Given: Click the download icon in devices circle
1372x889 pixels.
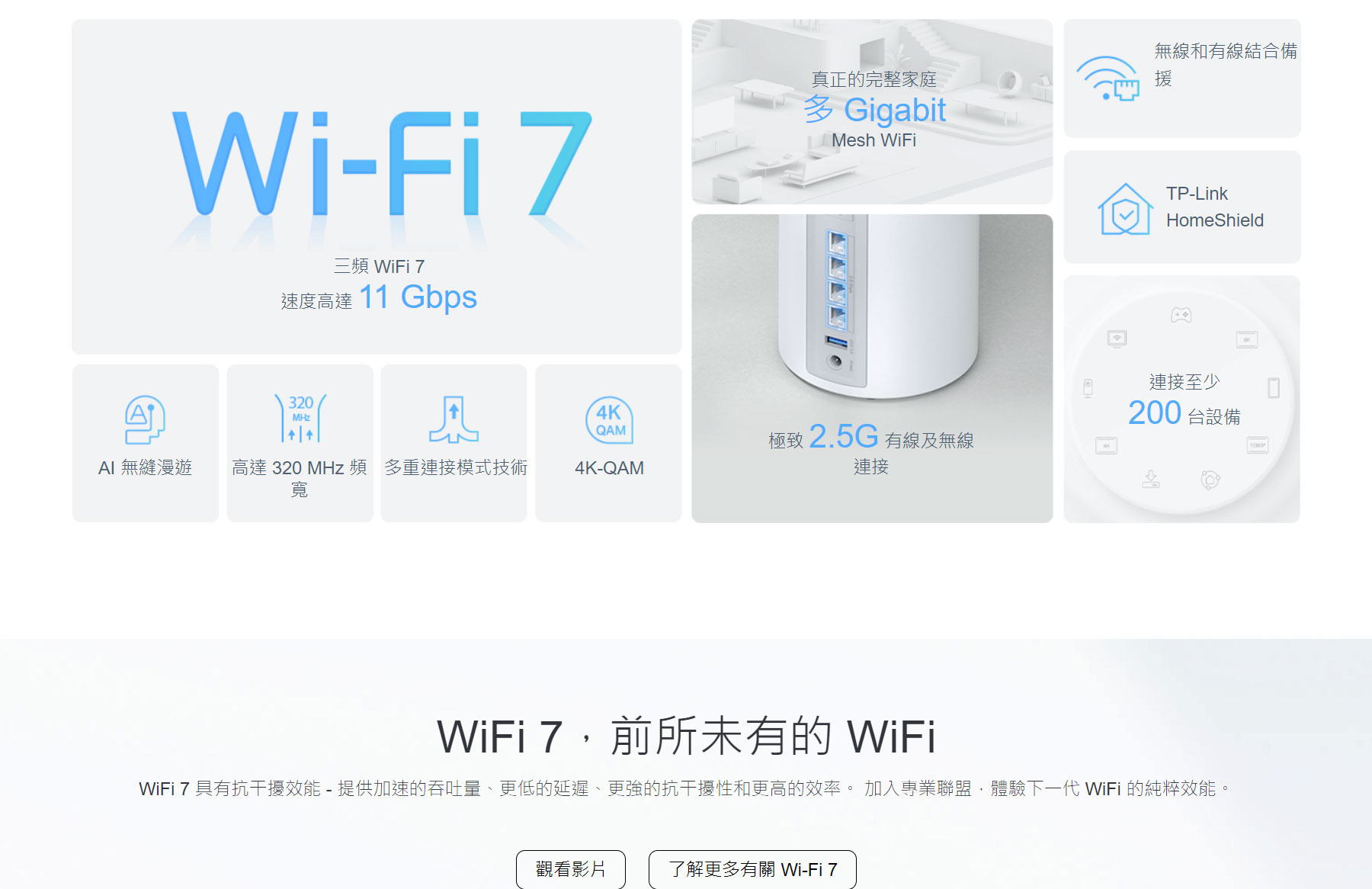Looking at the screenshot, I should (1151, 479).
